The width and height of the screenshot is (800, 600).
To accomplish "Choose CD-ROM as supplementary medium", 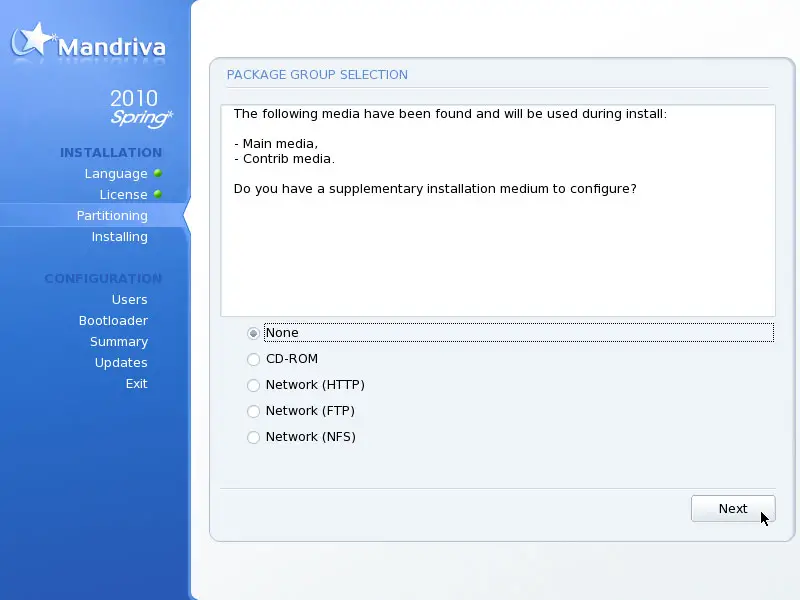I will tap(253, 359).
